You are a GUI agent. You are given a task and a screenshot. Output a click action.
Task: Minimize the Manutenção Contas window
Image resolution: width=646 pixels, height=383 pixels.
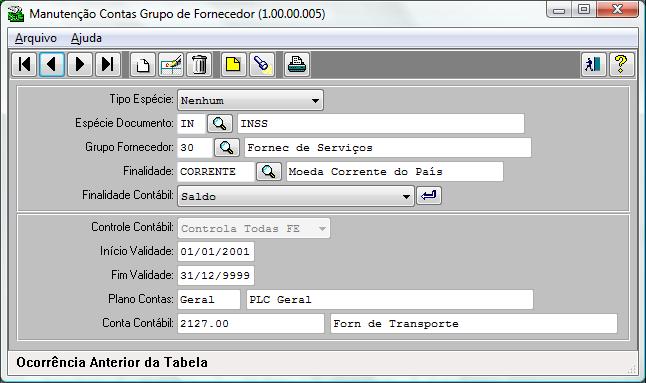559,10
